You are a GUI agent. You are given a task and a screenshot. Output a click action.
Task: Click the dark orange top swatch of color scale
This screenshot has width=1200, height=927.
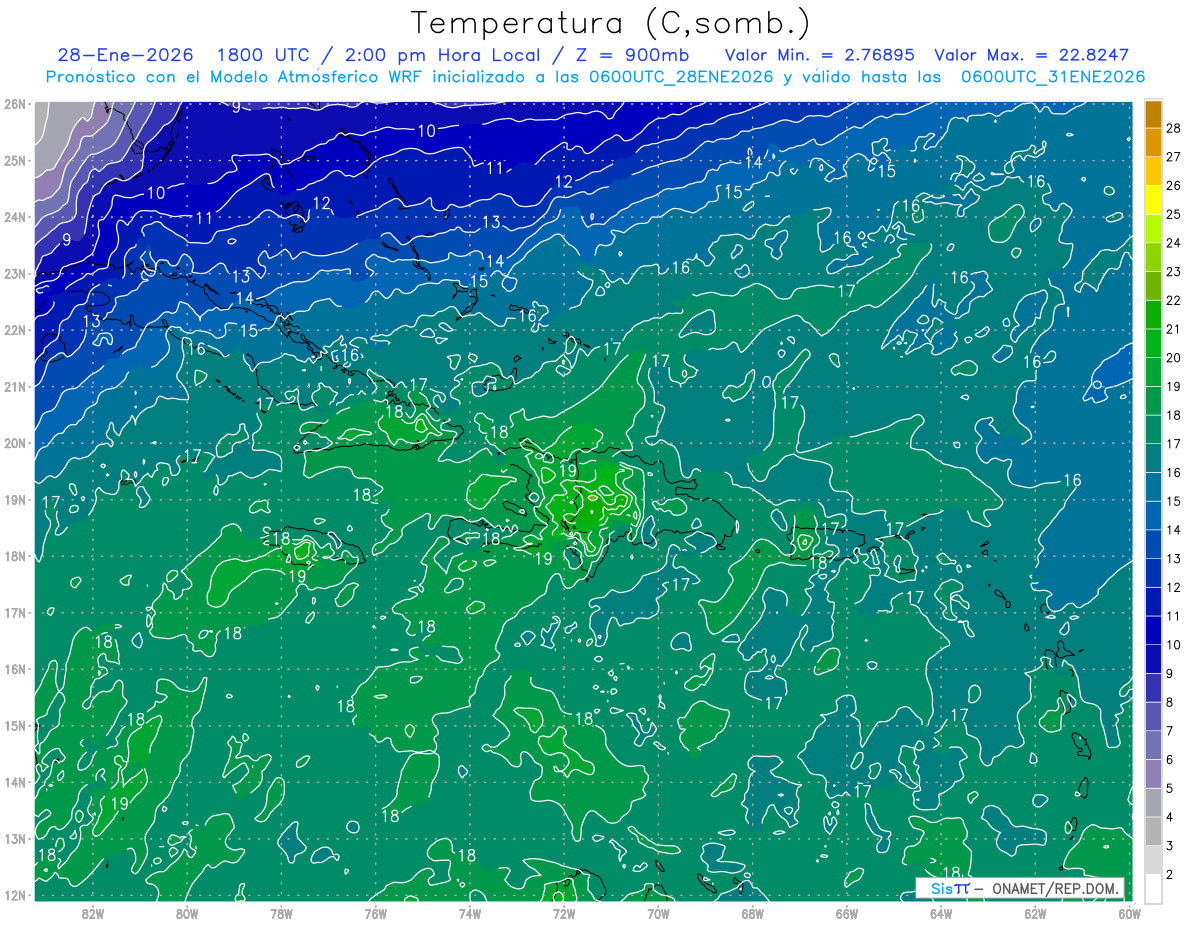(x=1153, y=114)
